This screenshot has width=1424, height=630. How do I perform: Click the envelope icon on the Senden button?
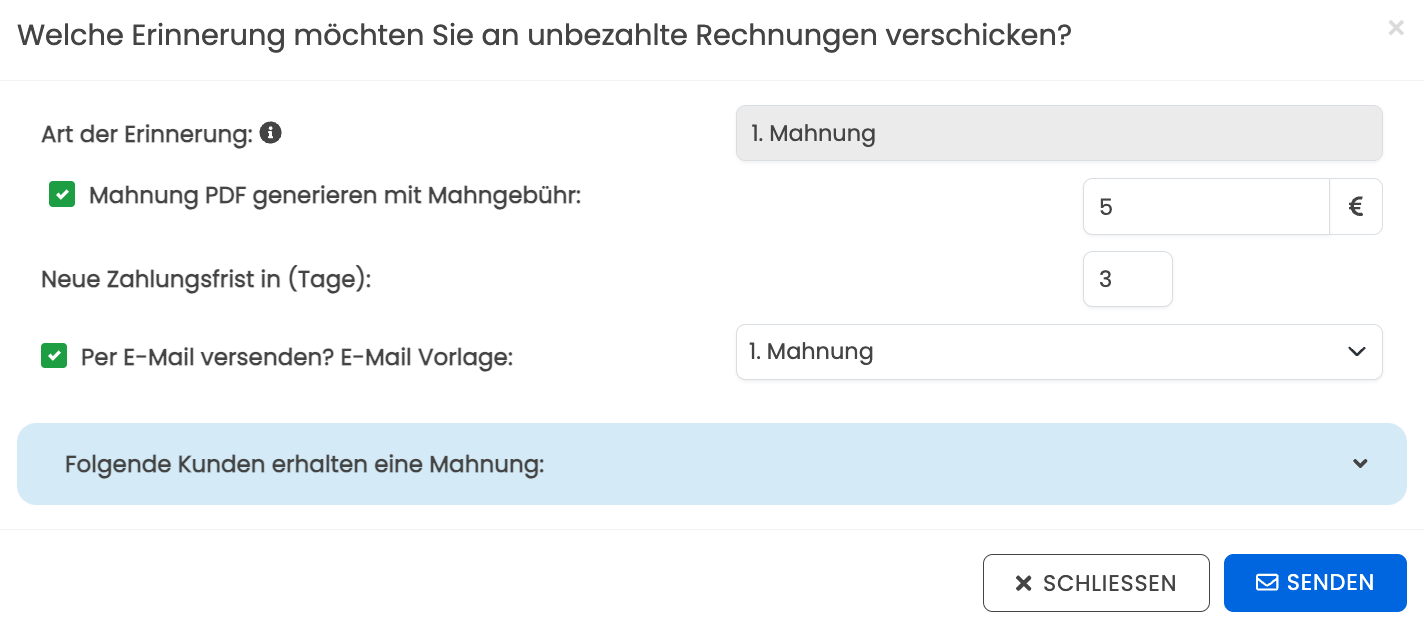[x=1267, y=582]
